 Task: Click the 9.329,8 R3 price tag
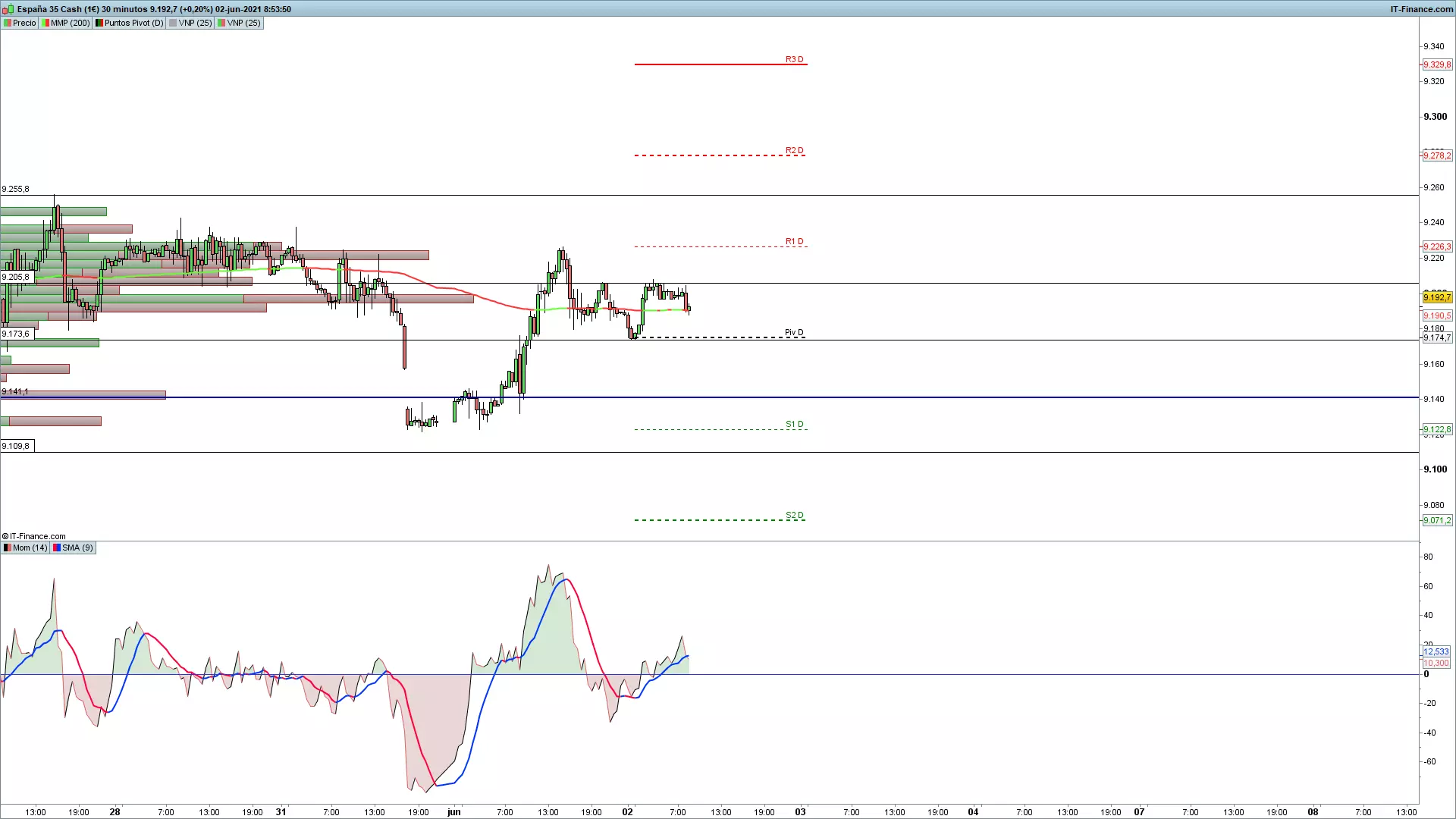pyautogui.click(x=1437, y=64)
